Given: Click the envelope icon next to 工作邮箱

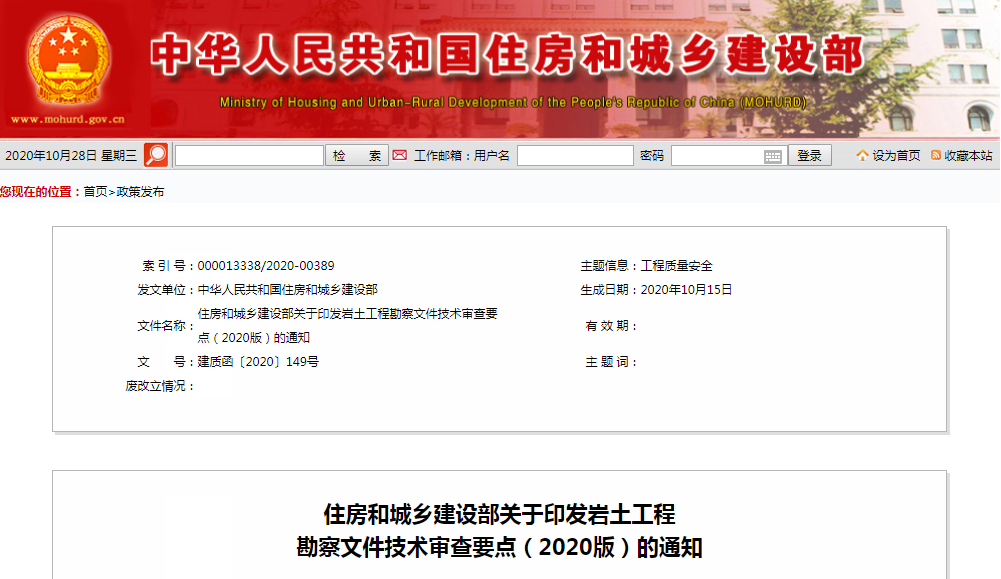Looking at the screenshot, I should coord(399,156).
